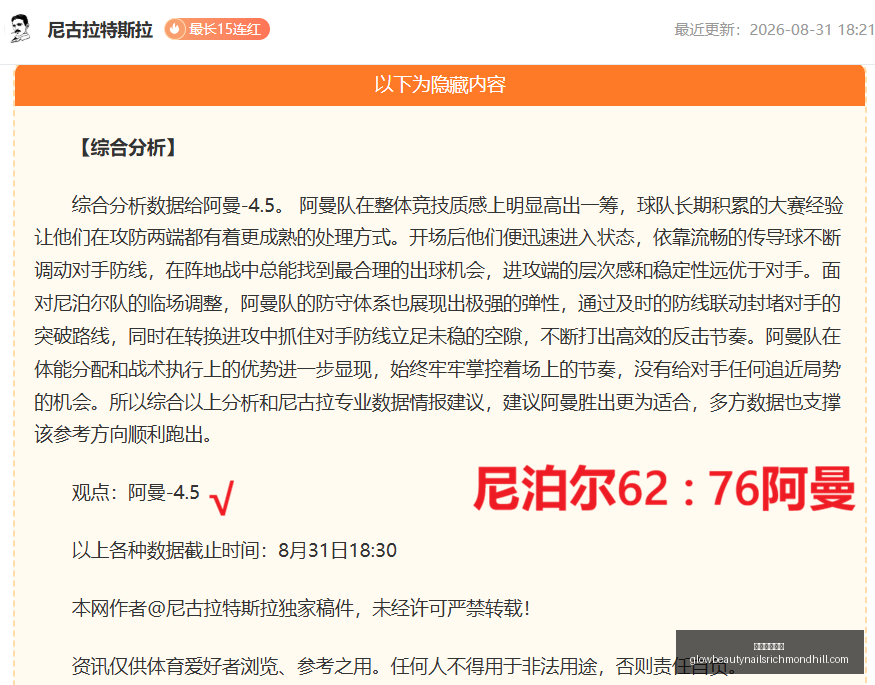Select the 最近更新 timestamp text
The height and width of the screenshot is (685, 875).
774,30
